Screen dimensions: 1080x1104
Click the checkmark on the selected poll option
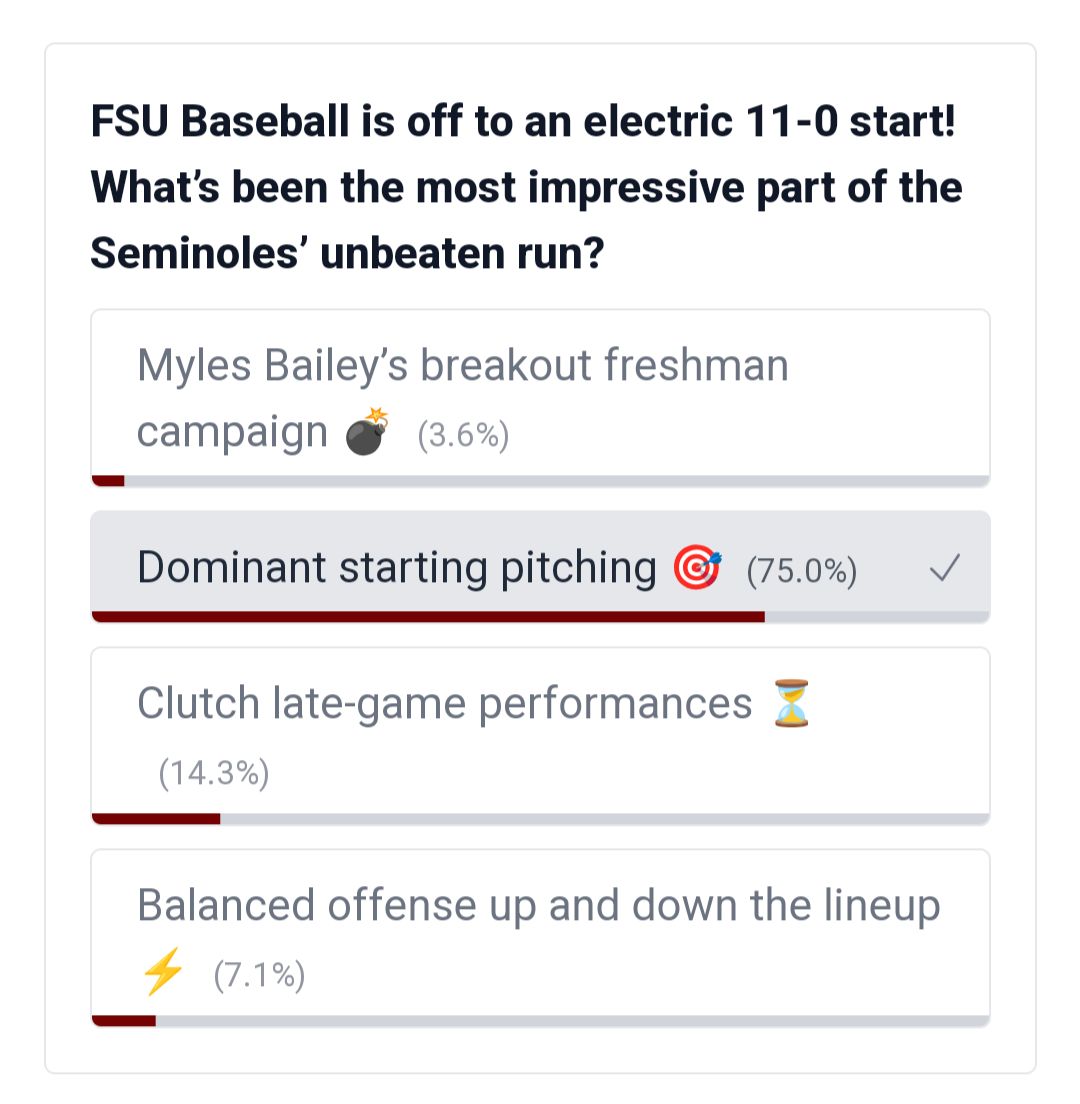(x=944, y=569)
